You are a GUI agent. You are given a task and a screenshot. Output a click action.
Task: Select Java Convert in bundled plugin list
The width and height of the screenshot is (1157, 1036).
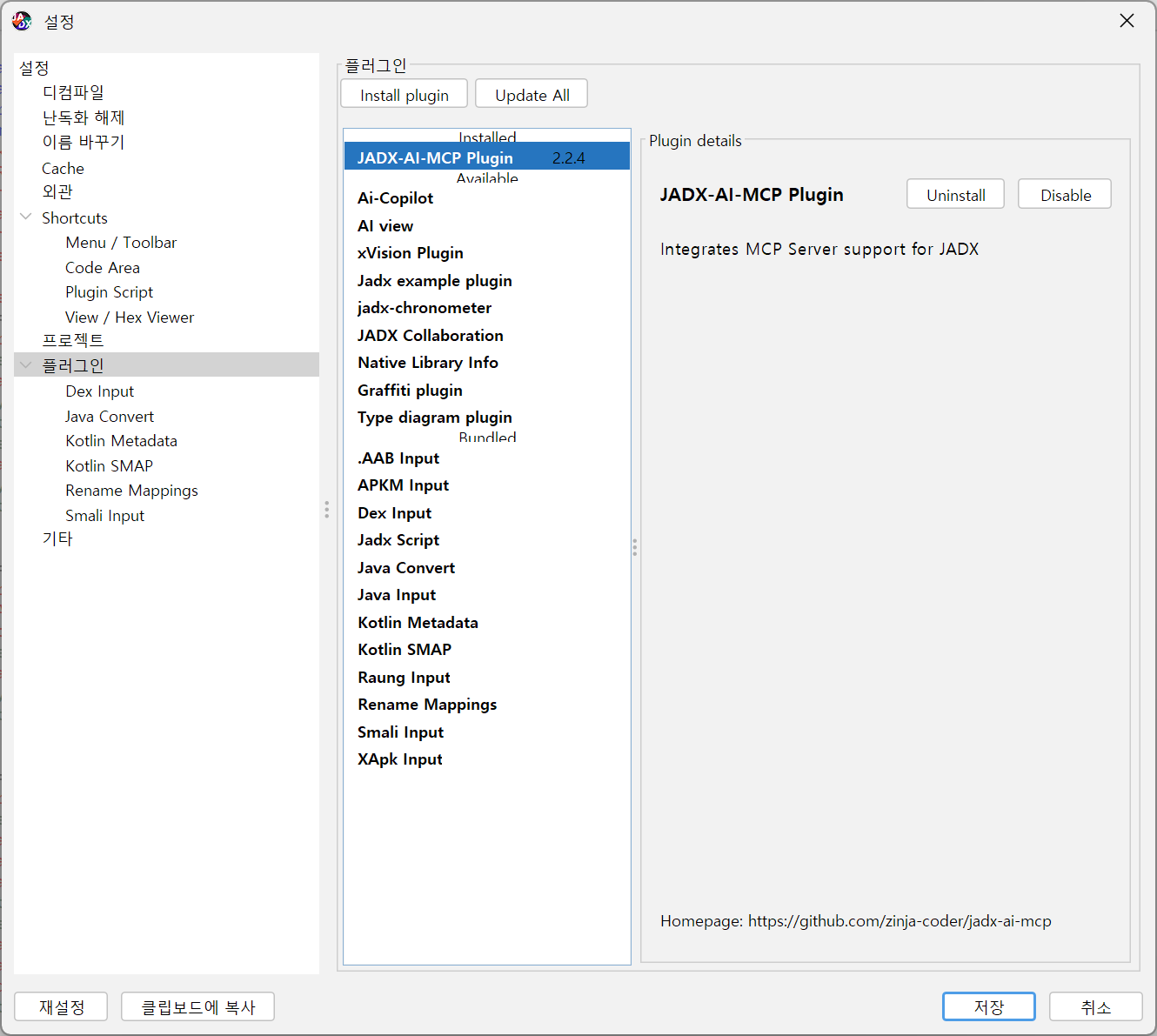tap(486, 568)
